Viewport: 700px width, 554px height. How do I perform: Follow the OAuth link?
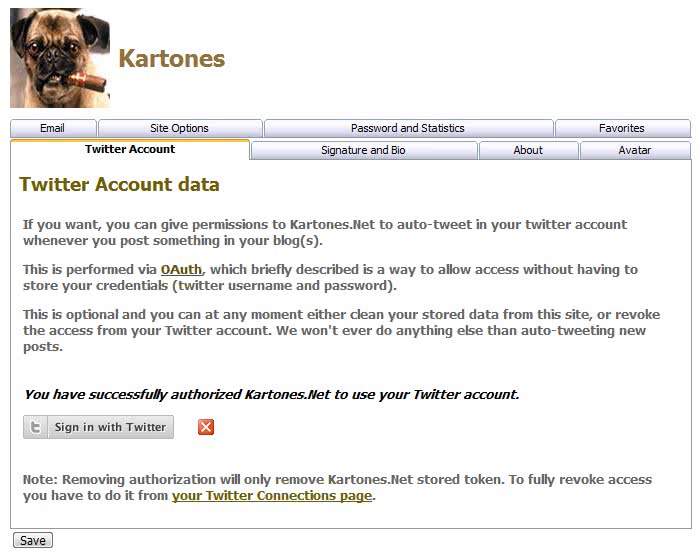coord(181,269)
